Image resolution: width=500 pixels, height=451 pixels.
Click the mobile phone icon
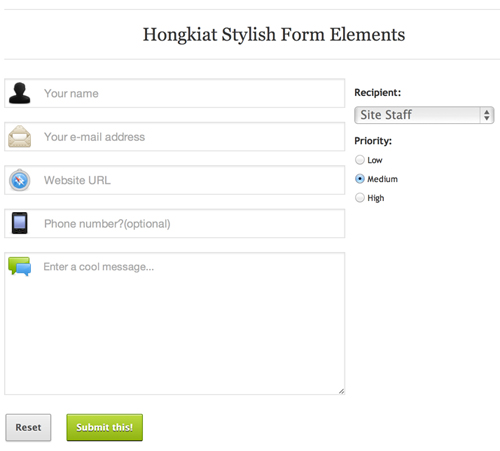click(19, 223)
